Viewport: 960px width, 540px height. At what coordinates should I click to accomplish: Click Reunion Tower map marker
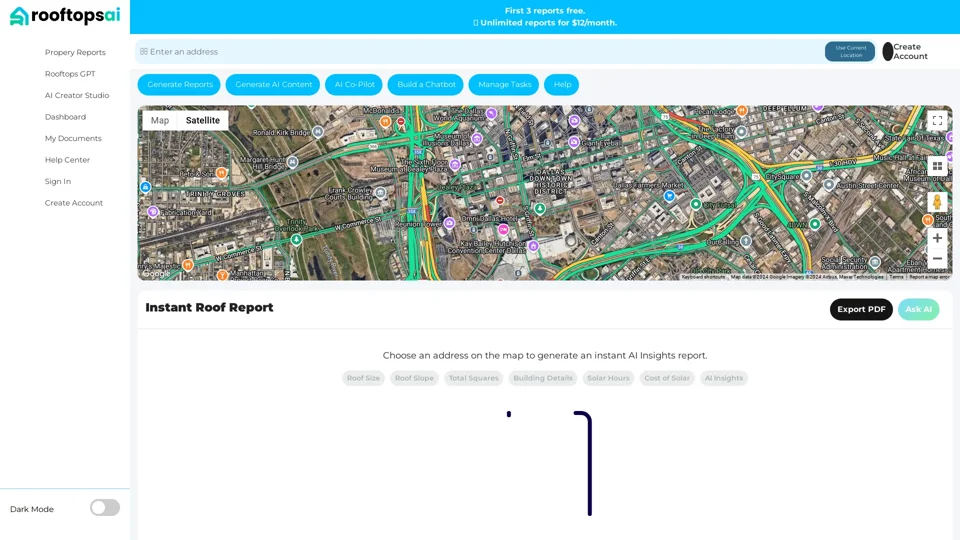coord(449,223)
